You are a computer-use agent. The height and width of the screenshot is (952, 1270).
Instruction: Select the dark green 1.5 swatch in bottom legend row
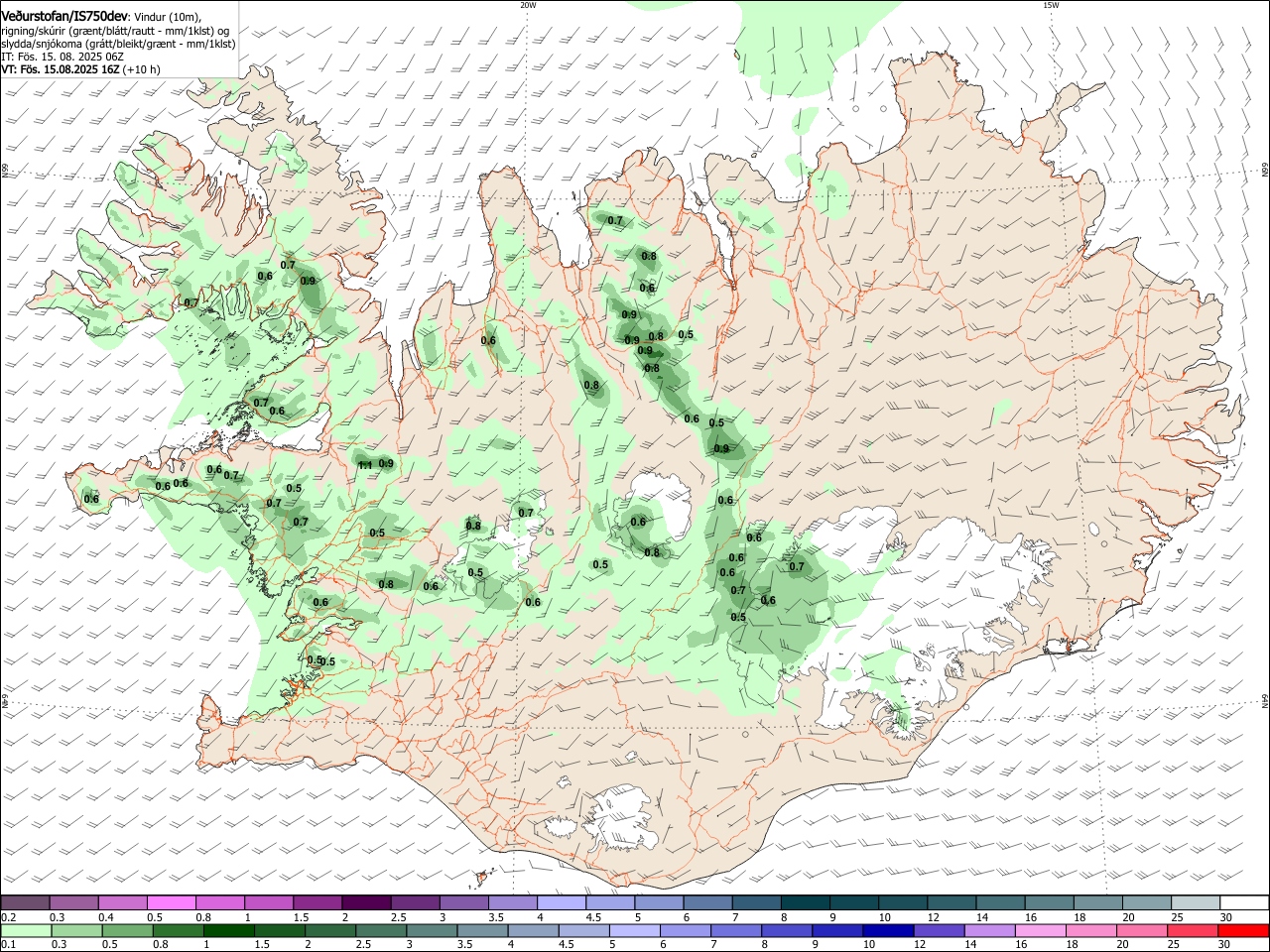[x=280, y=931]
